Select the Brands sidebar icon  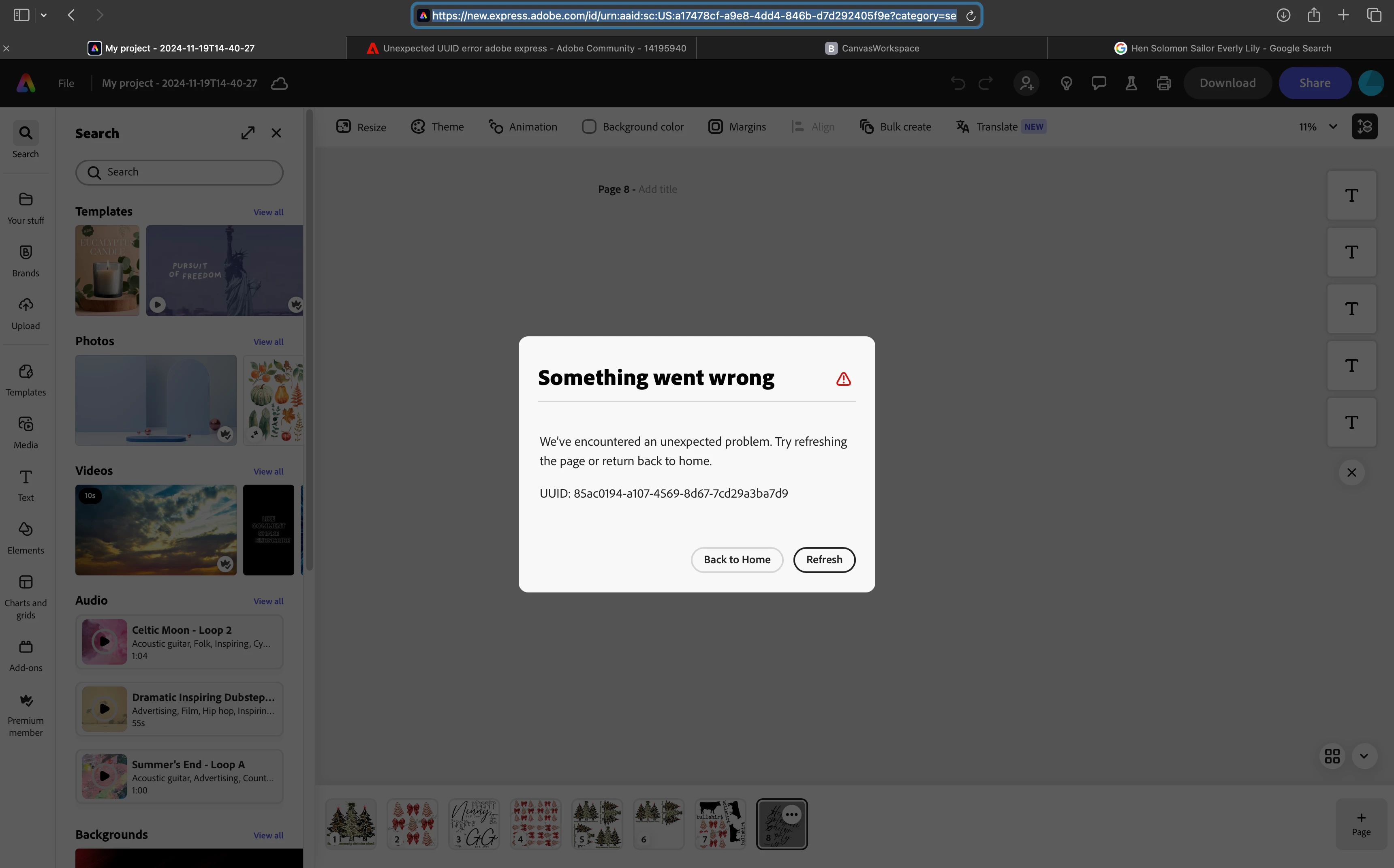tap(26, 252)
